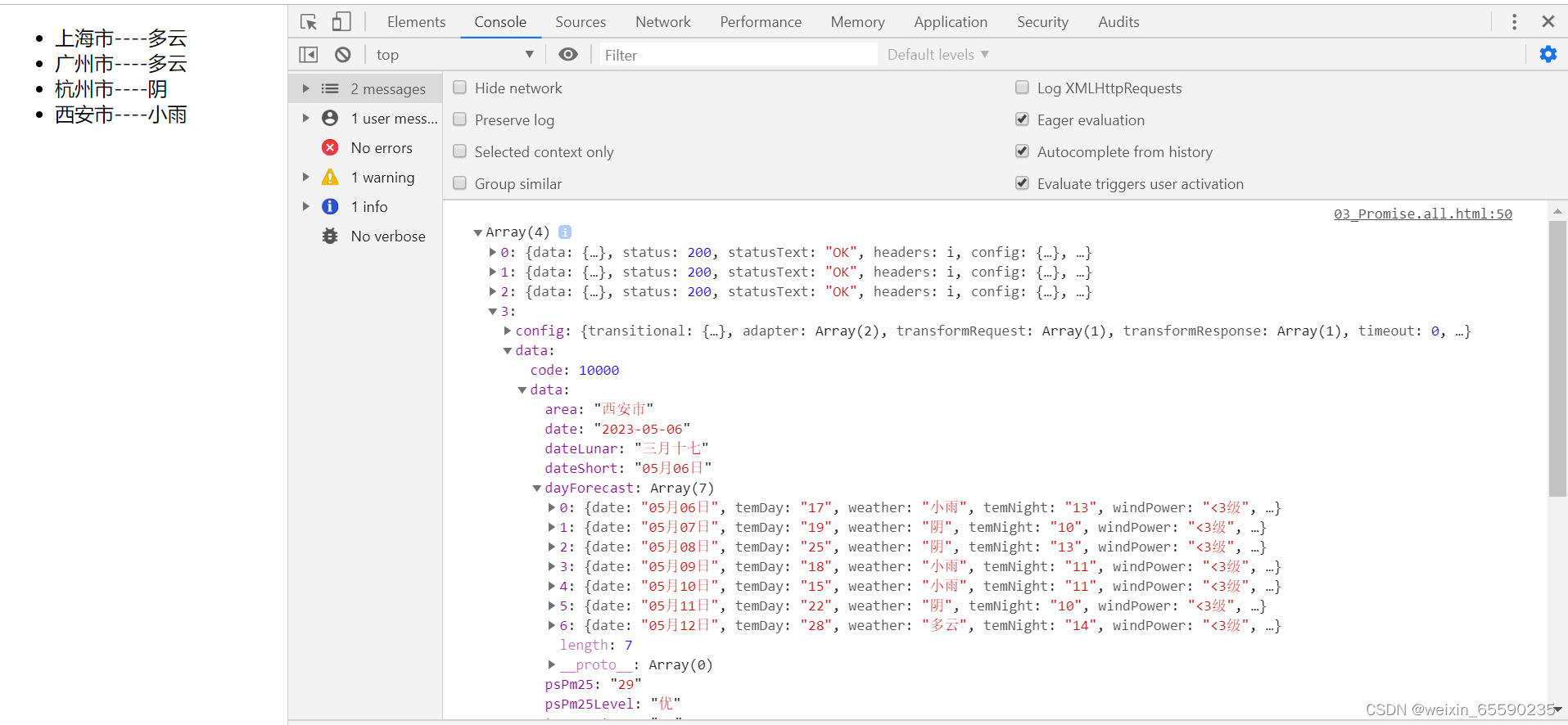Viewport: 1568px width, 725px height.
Task: Select the messages list icon
Action: tap(330, 88)
